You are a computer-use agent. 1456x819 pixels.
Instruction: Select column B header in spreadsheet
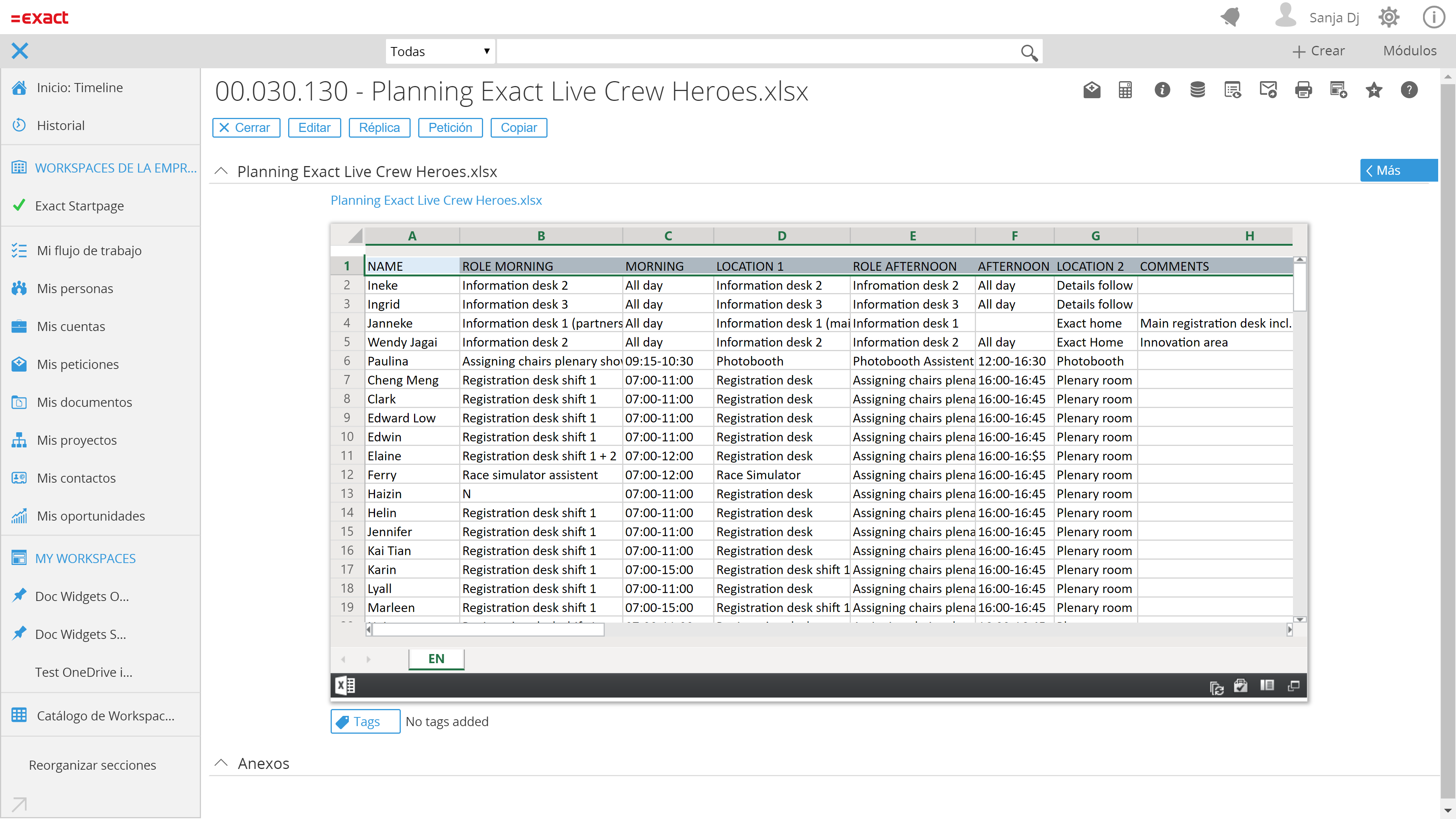tap(541, 236)
